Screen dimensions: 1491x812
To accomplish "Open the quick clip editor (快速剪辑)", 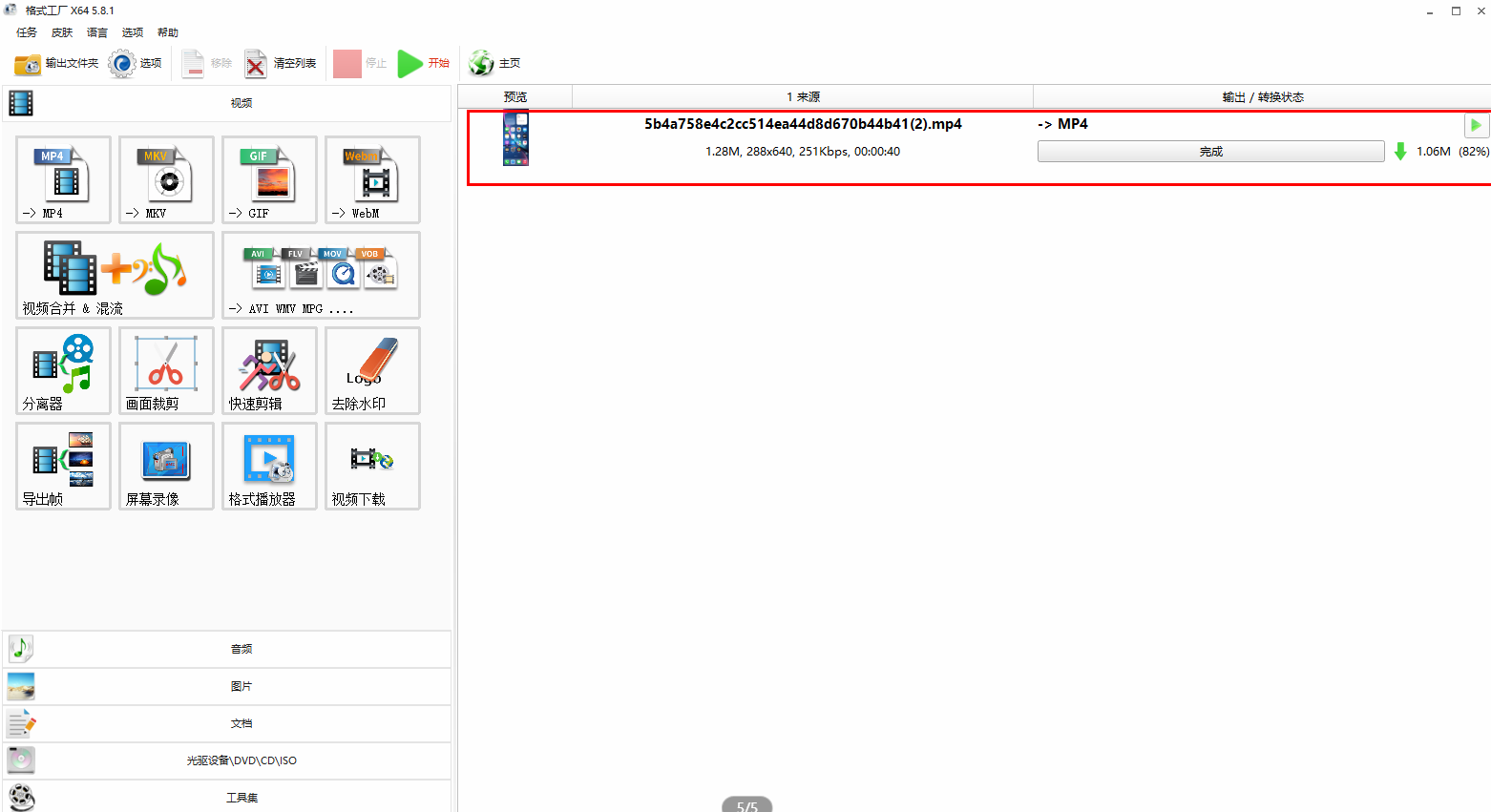I will click(x=269, y=370).
